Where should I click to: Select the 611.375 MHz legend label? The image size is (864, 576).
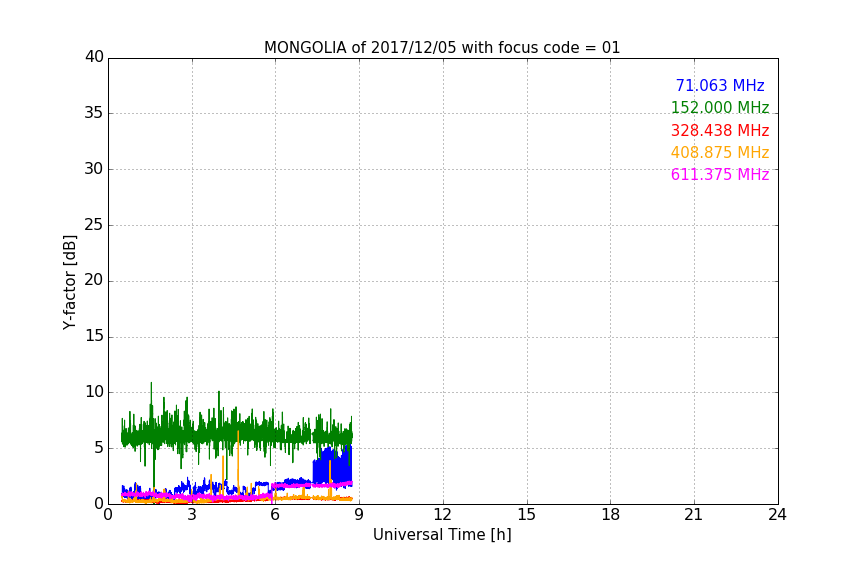point(720,174)
